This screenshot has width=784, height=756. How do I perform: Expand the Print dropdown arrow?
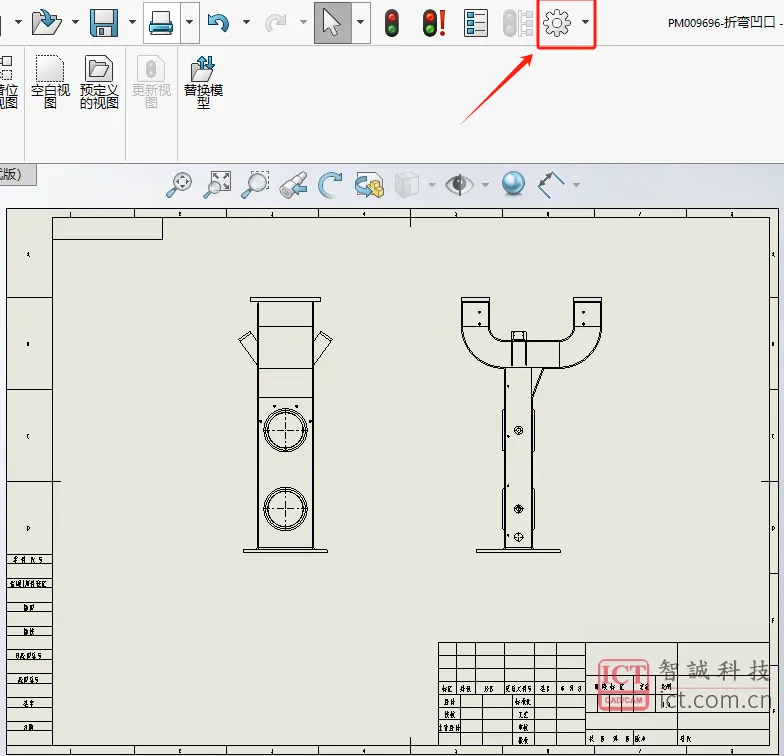pos(190,22)
